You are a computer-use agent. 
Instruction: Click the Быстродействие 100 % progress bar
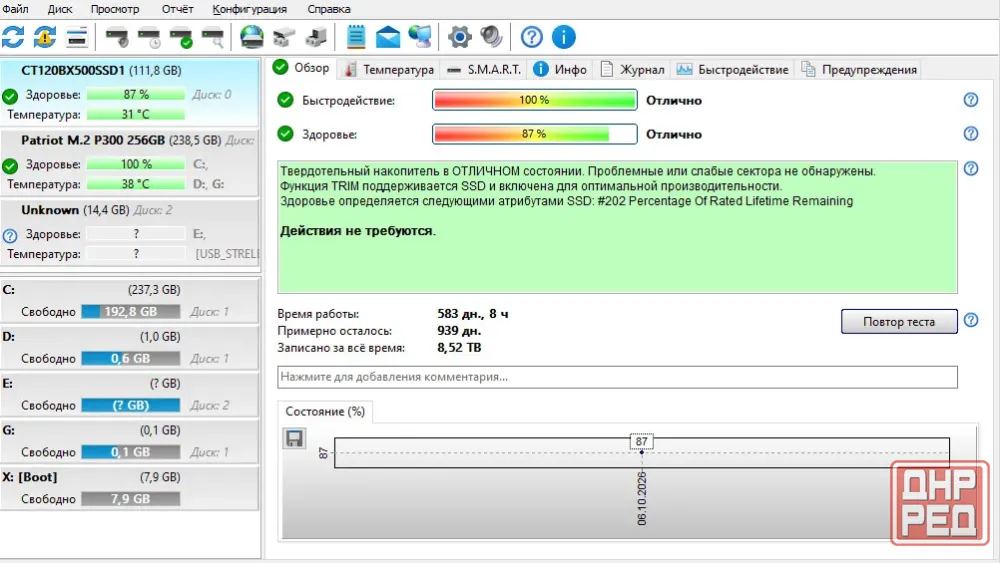click(534, 100)
